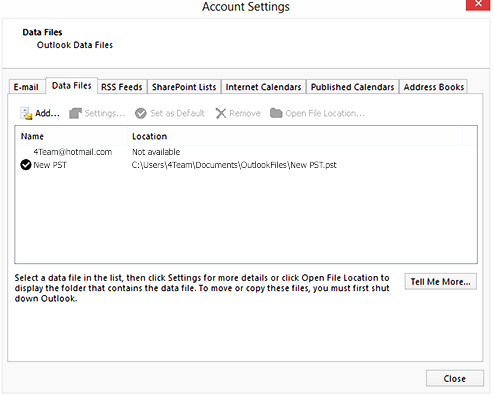
Task: Click the Tell Me More button
Action: coord(441,282)
